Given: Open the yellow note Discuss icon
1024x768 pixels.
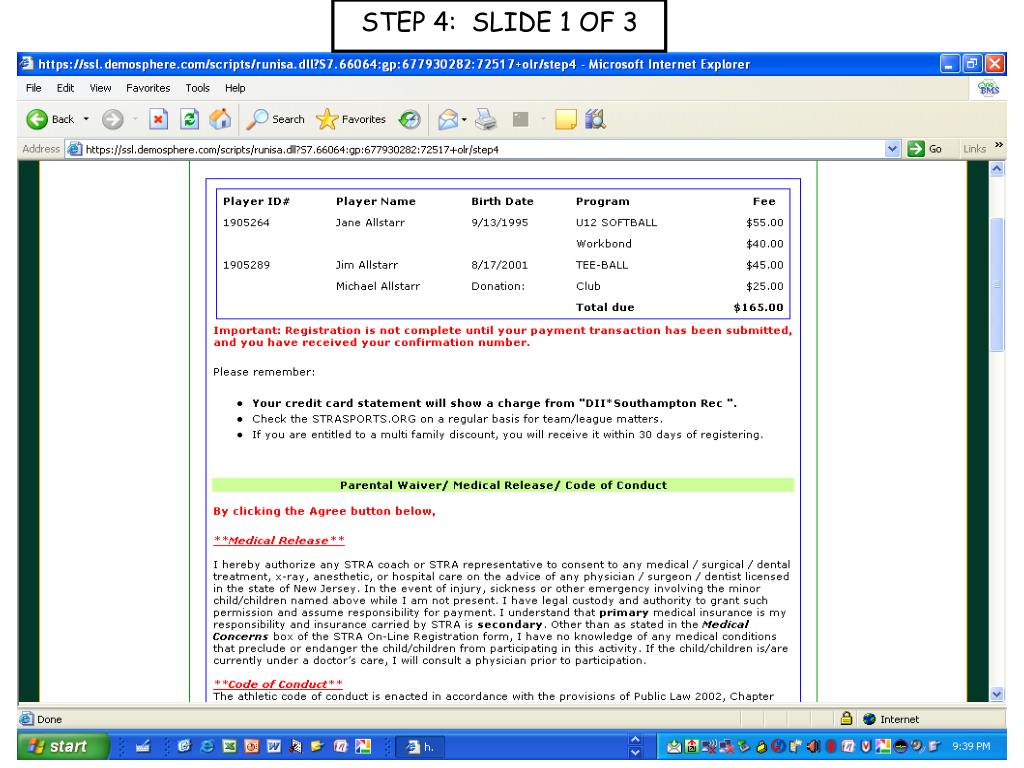Looking at the screenshot, I should click(x=566, y=120).
